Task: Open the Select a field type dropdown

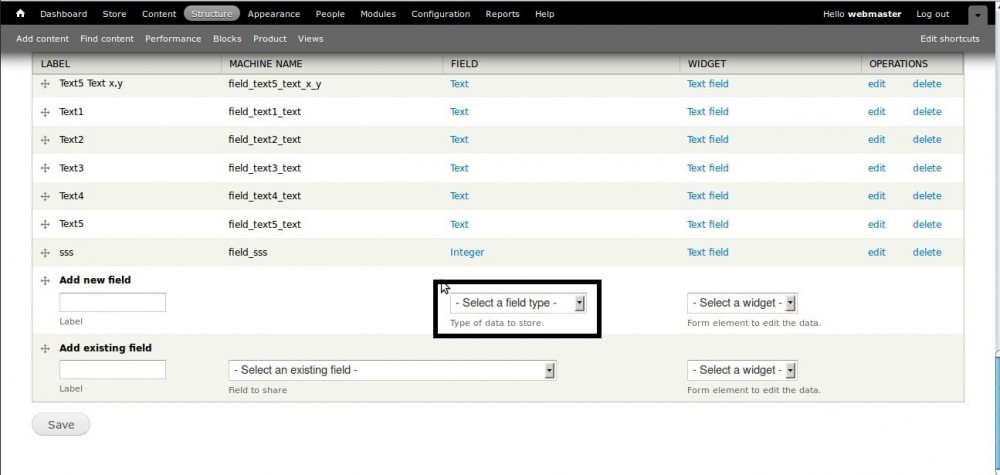Action: [518, 303]
